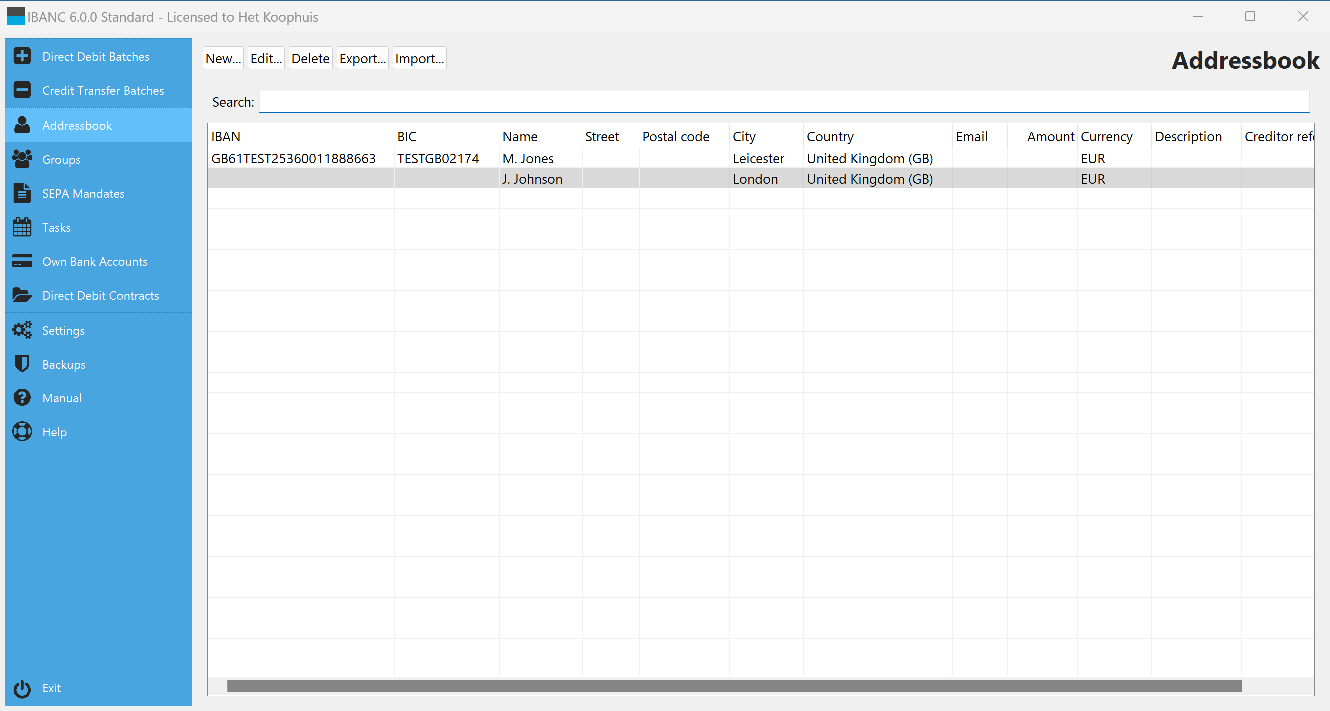Focus the Search input field
The image size is (1330, 711).
pos(783,102)
